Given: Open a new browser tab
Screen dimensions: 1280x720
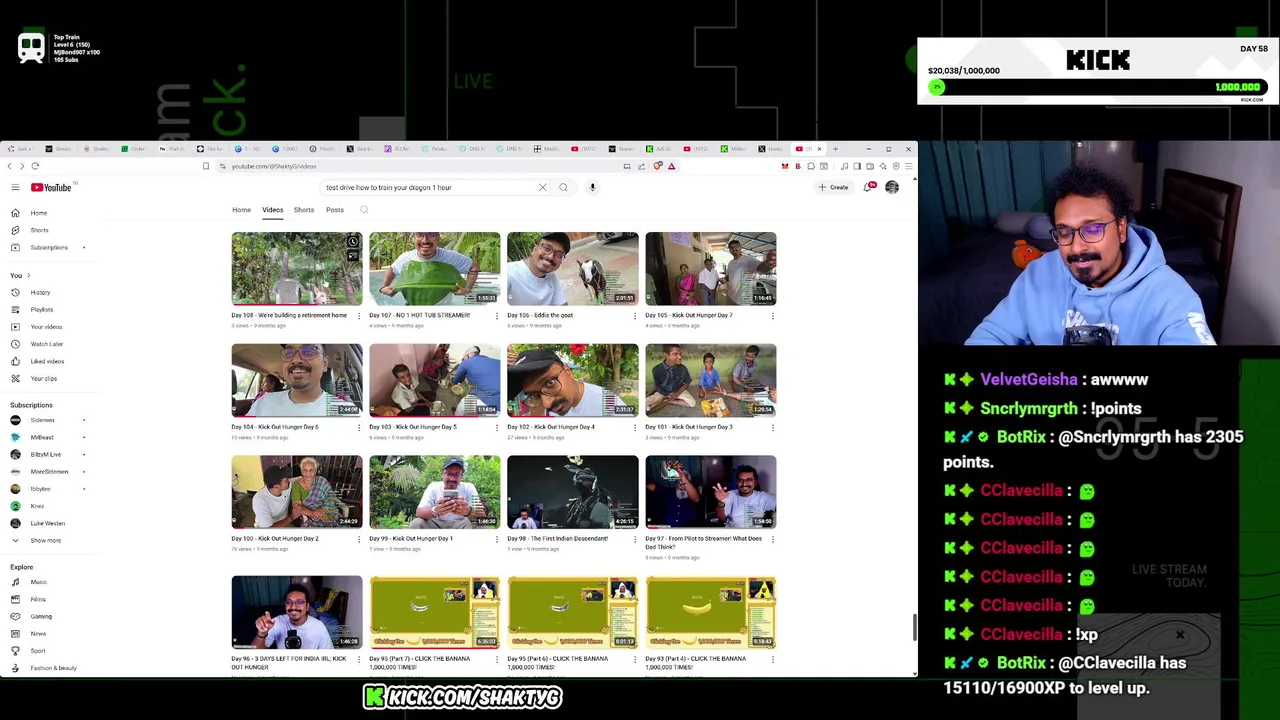Looking at the screenshot, I should click(x=835, y=149).
